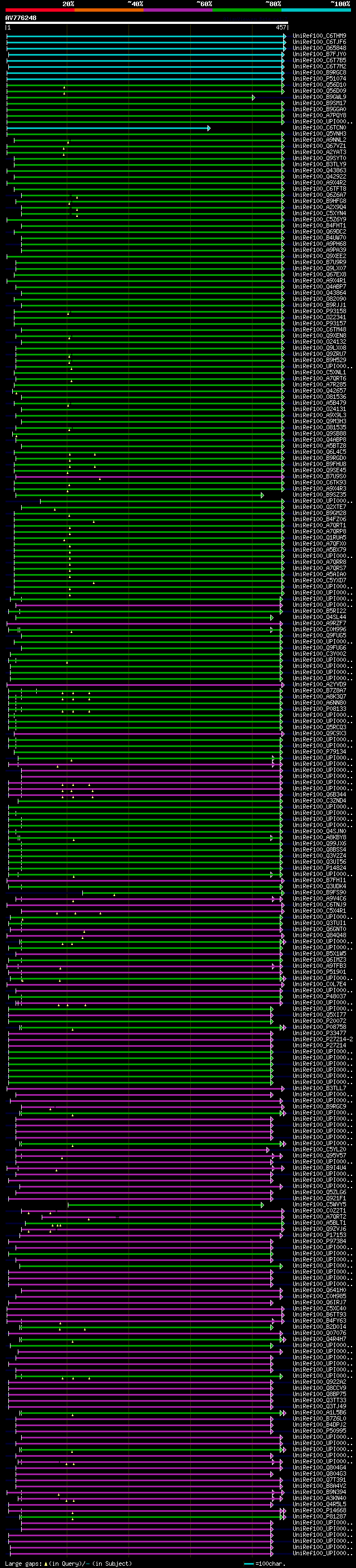Select the UniRef100_P14668 label

[x=319, y=1510]
